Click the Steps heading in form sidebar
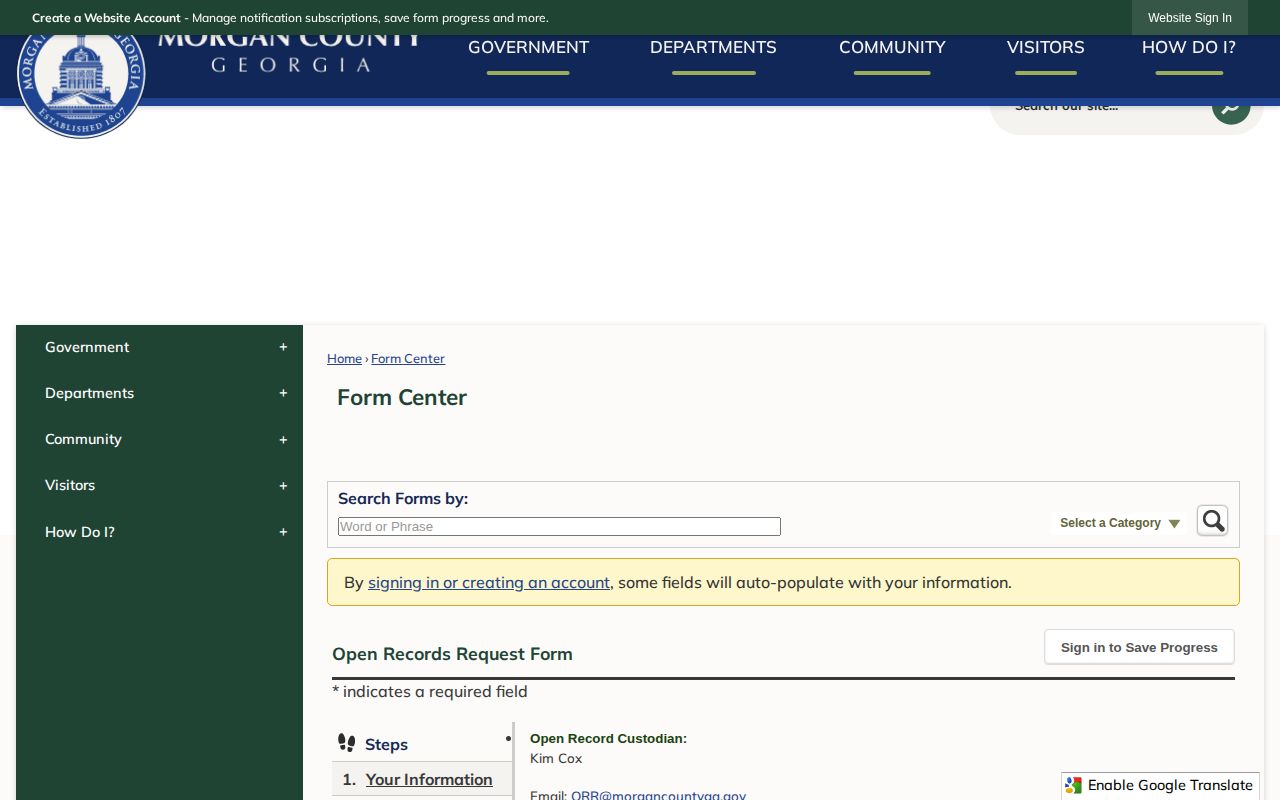 [386, 745]
